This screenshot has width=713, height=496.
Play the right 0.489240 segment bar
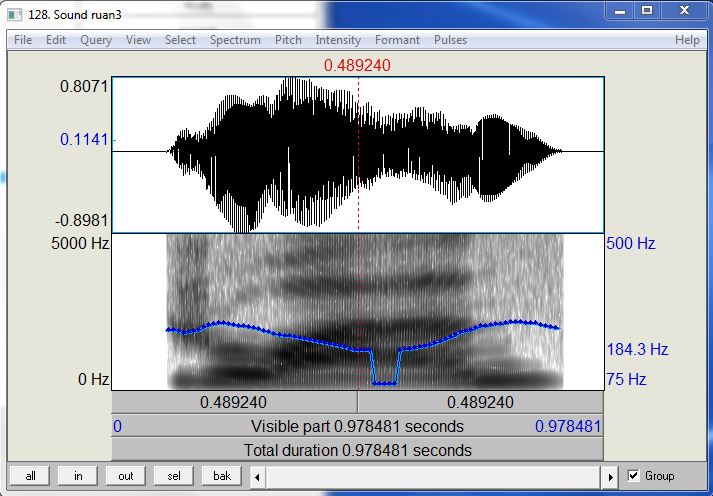[481, 402]
